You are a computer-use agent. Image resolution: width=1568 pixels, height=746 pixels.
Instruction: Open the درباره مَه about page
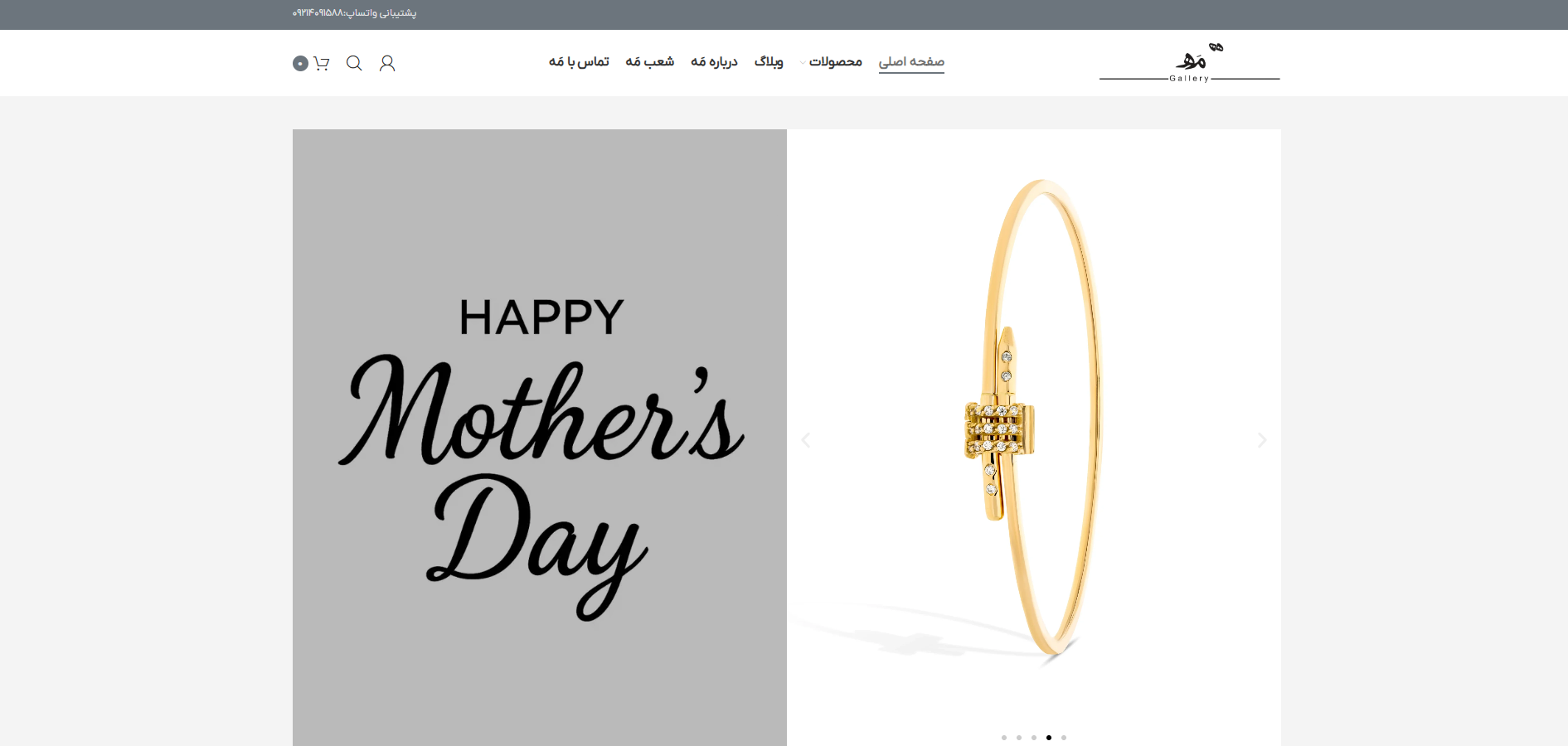tap(714, 62)
